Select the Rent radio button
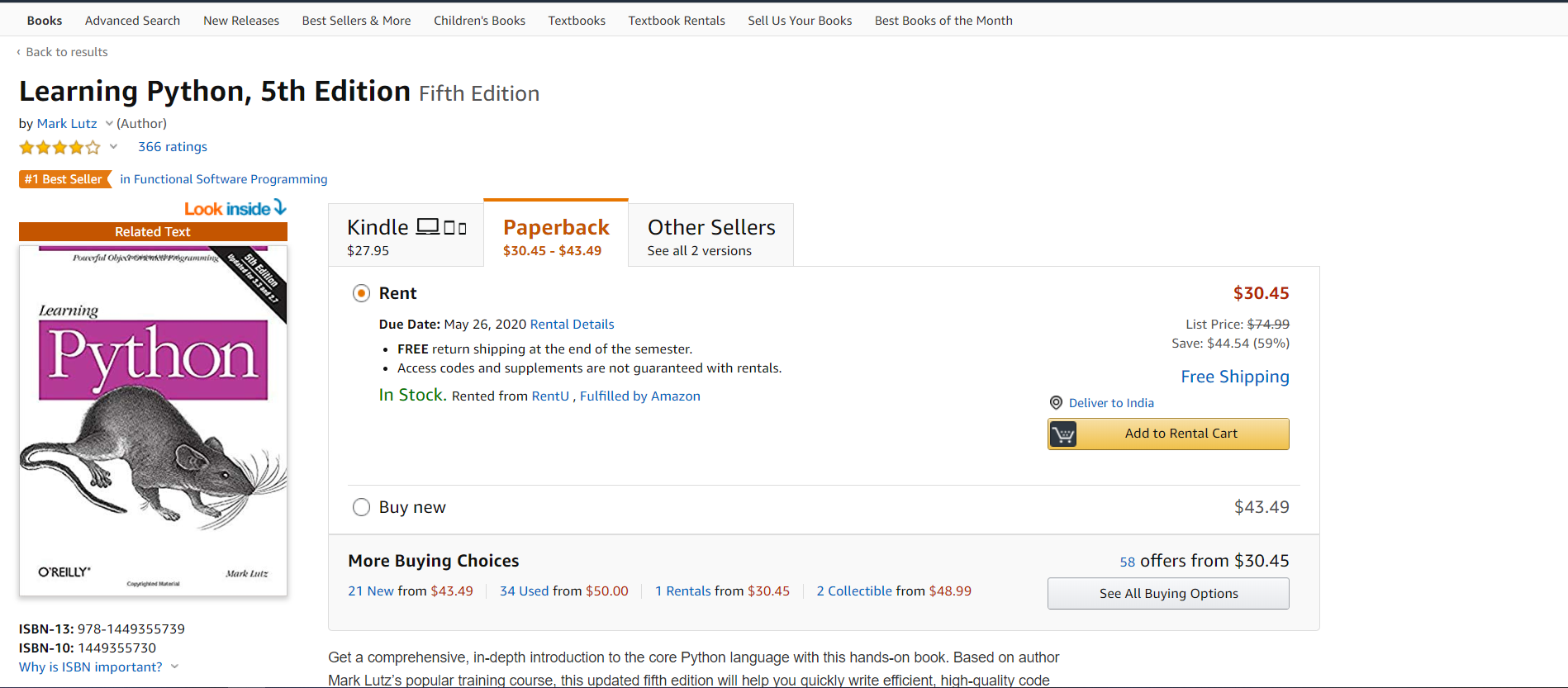 pos(361,293)
